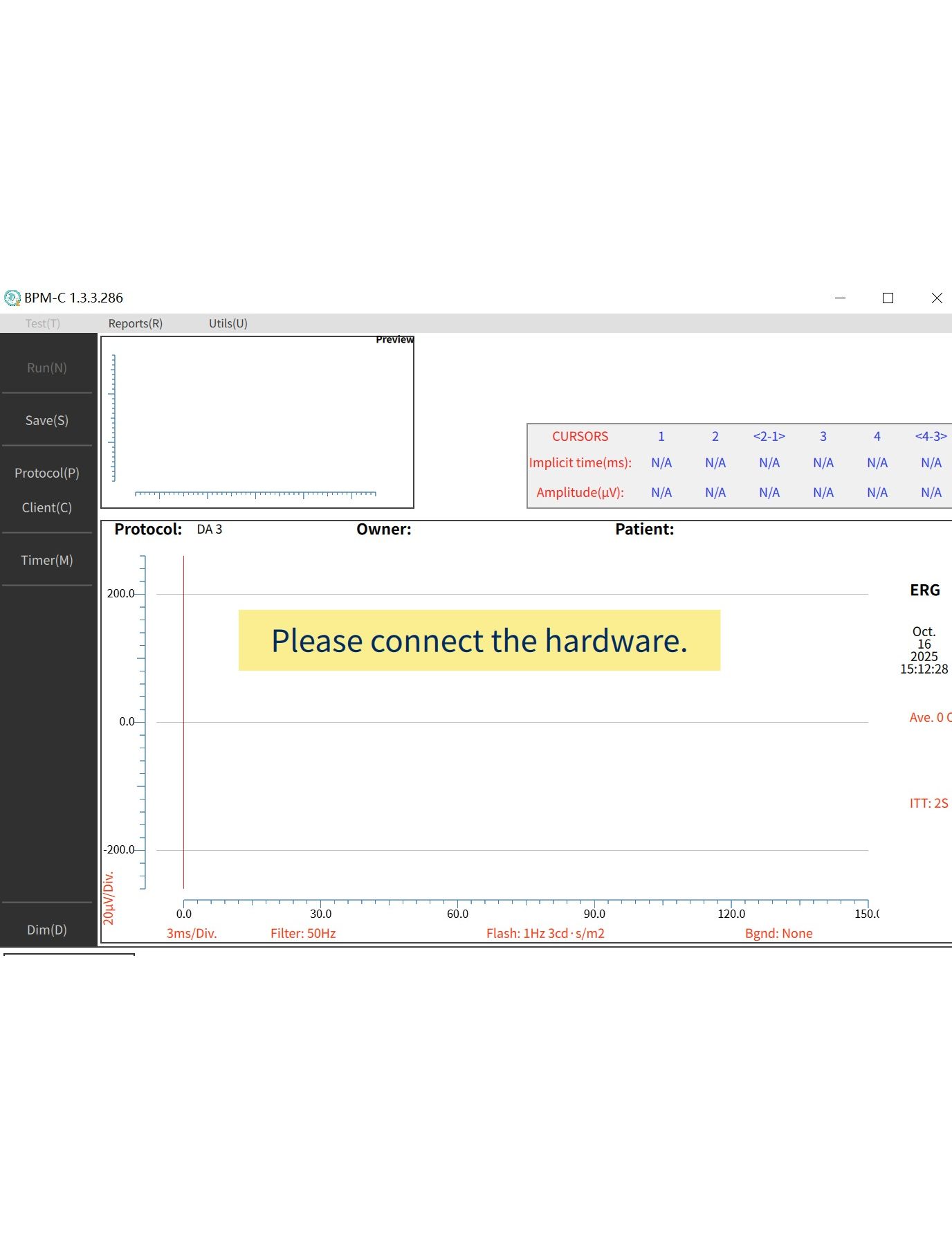Click Save(S) in the left sidebar
Image resolution: width=952 pixels, height=1246 pixels.
coord(47,420)
